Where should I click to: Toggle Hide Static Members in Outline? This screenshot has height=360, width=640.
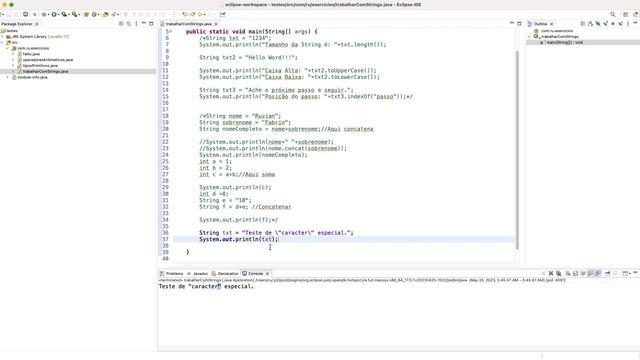tap(605, 24)
